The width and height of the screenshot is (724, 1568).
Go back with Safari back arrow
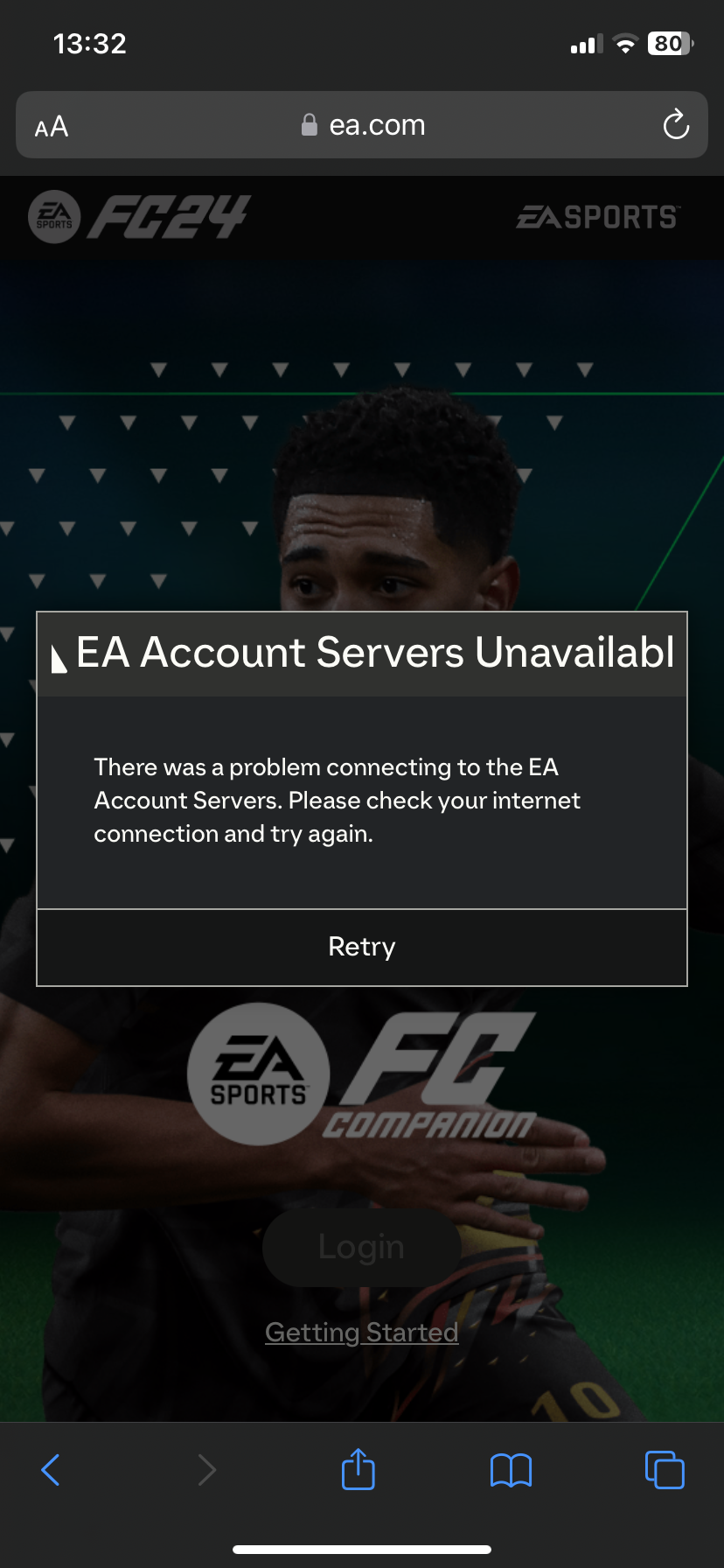pos(51,1470)
